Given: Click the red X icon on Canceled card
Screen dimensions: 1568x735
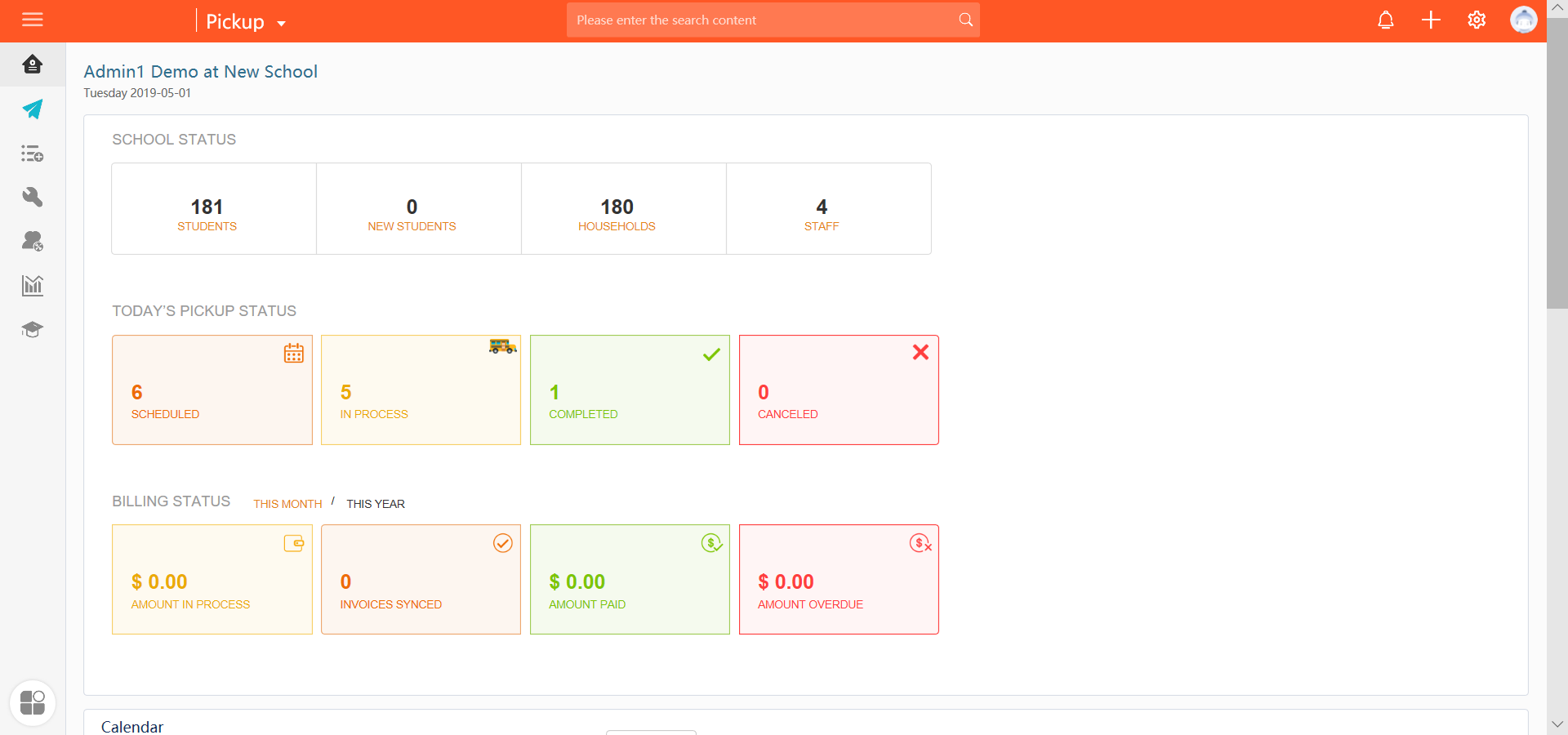Looking at the screenshot, I should tap(920, 352).
